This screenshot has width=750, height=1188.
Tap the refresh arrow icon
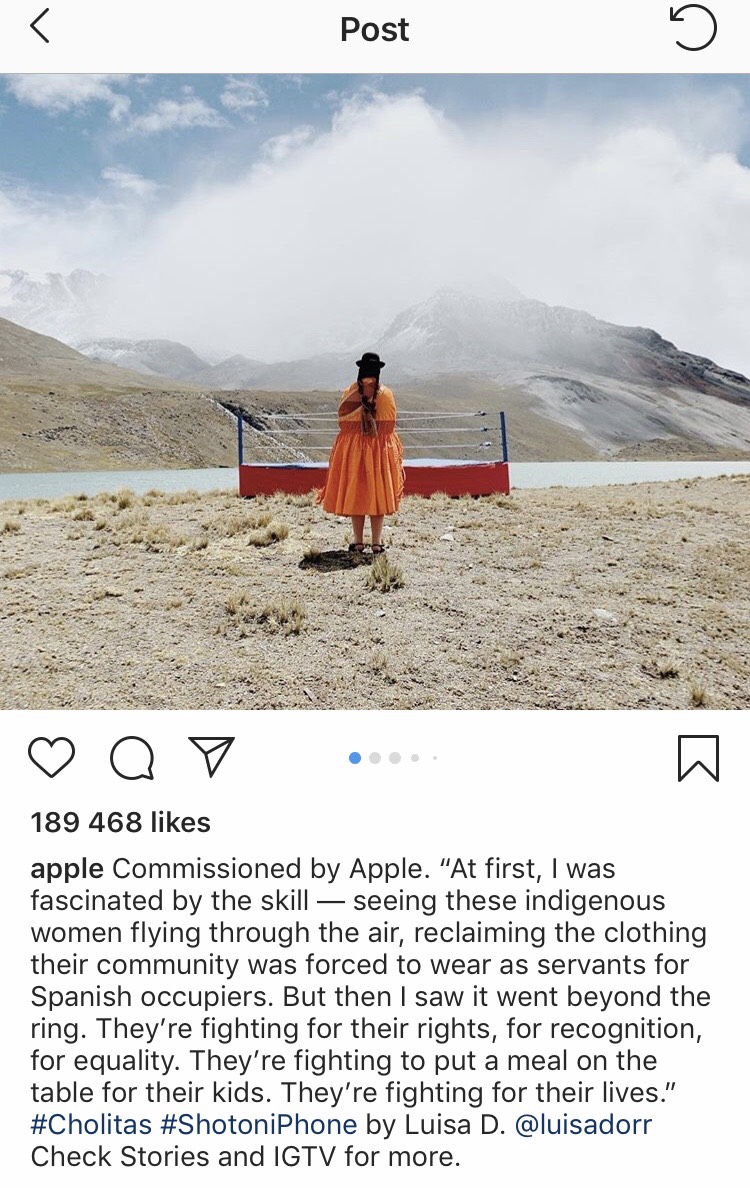click(x=693, y=28)
